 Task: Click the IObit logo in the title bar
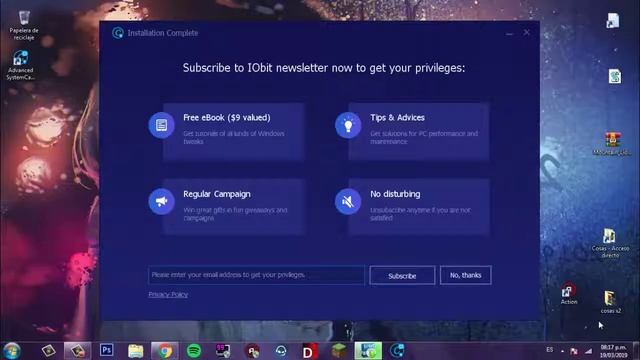point(118,33)
